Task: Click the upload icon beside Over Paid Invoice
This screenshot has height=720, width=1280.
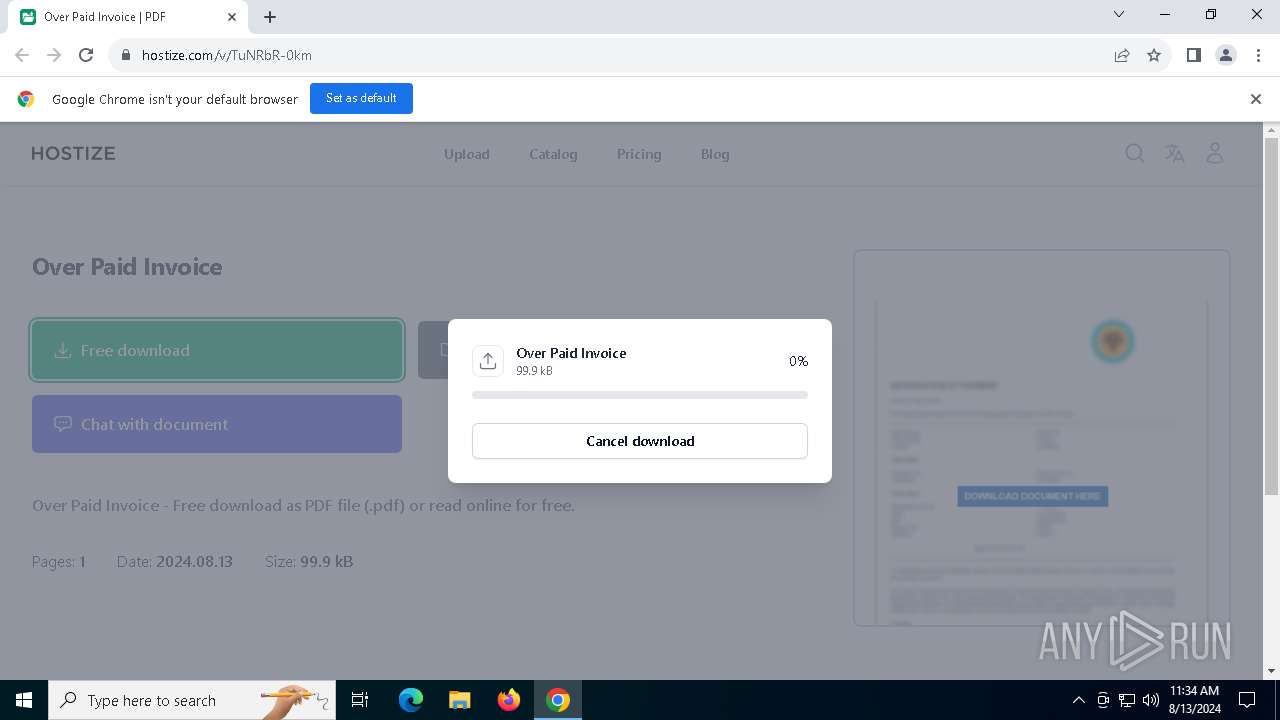Action: pyautogui.click(x=488, y=361)
